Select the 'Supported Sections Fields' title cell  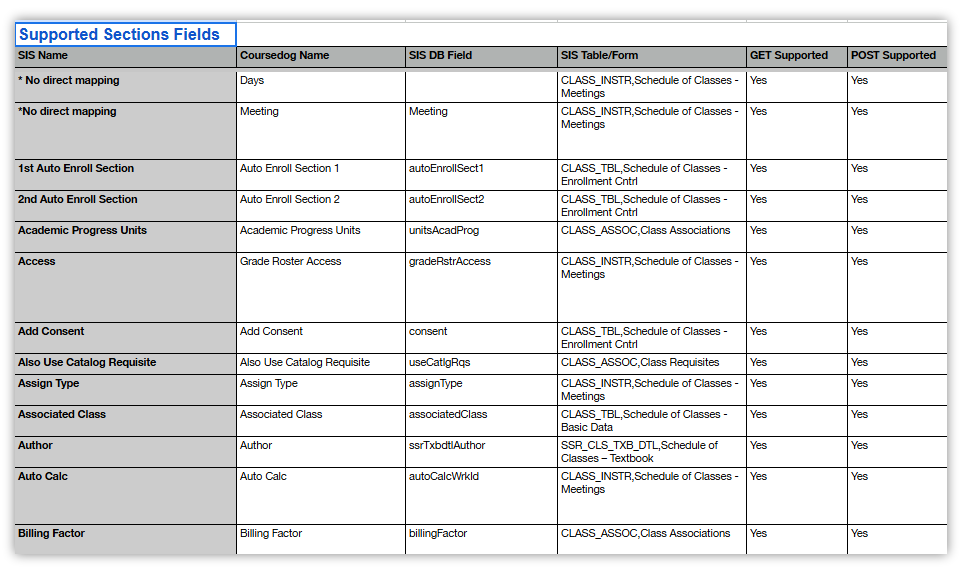coord(125,34)
